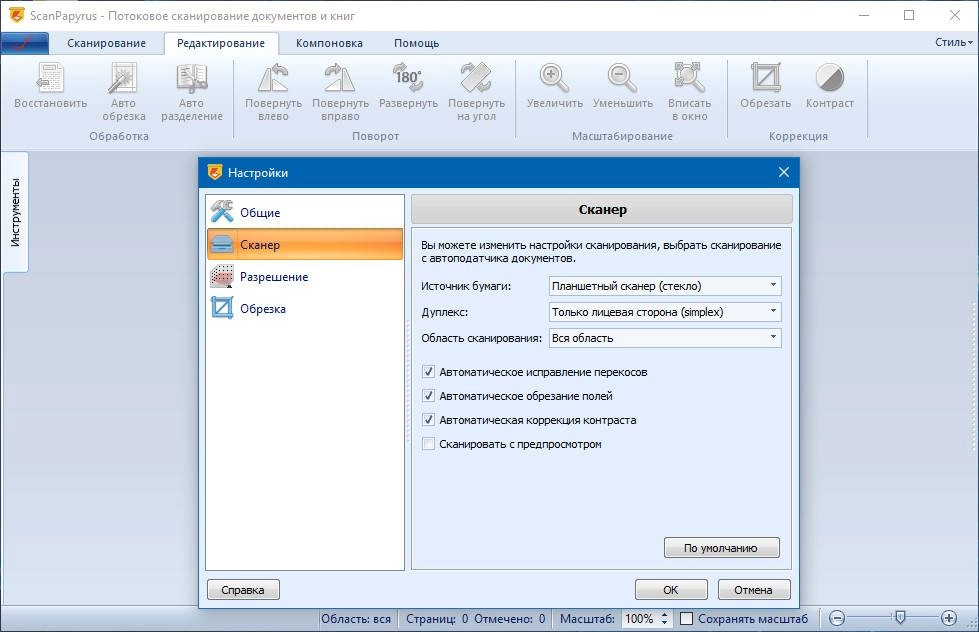
Task: Click the 100% scale input field
Action: (640, 619)
